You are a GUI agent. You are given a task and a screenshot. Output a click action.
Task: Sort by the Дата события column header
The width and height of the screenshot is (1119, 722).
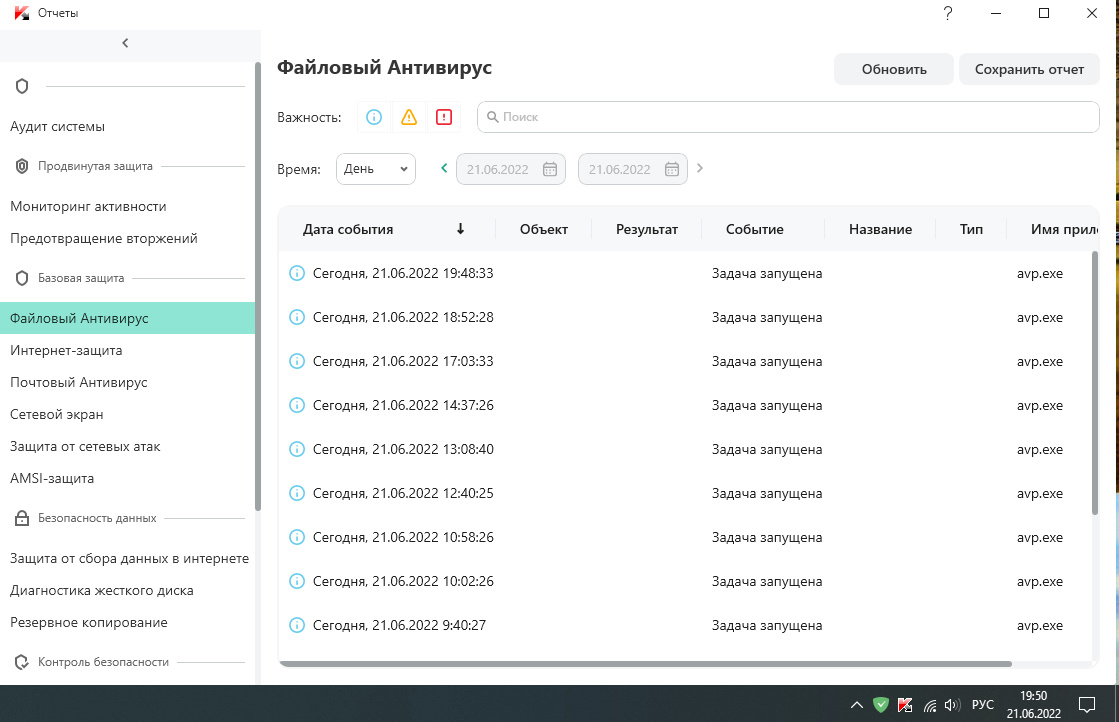[x=348, y=229]
